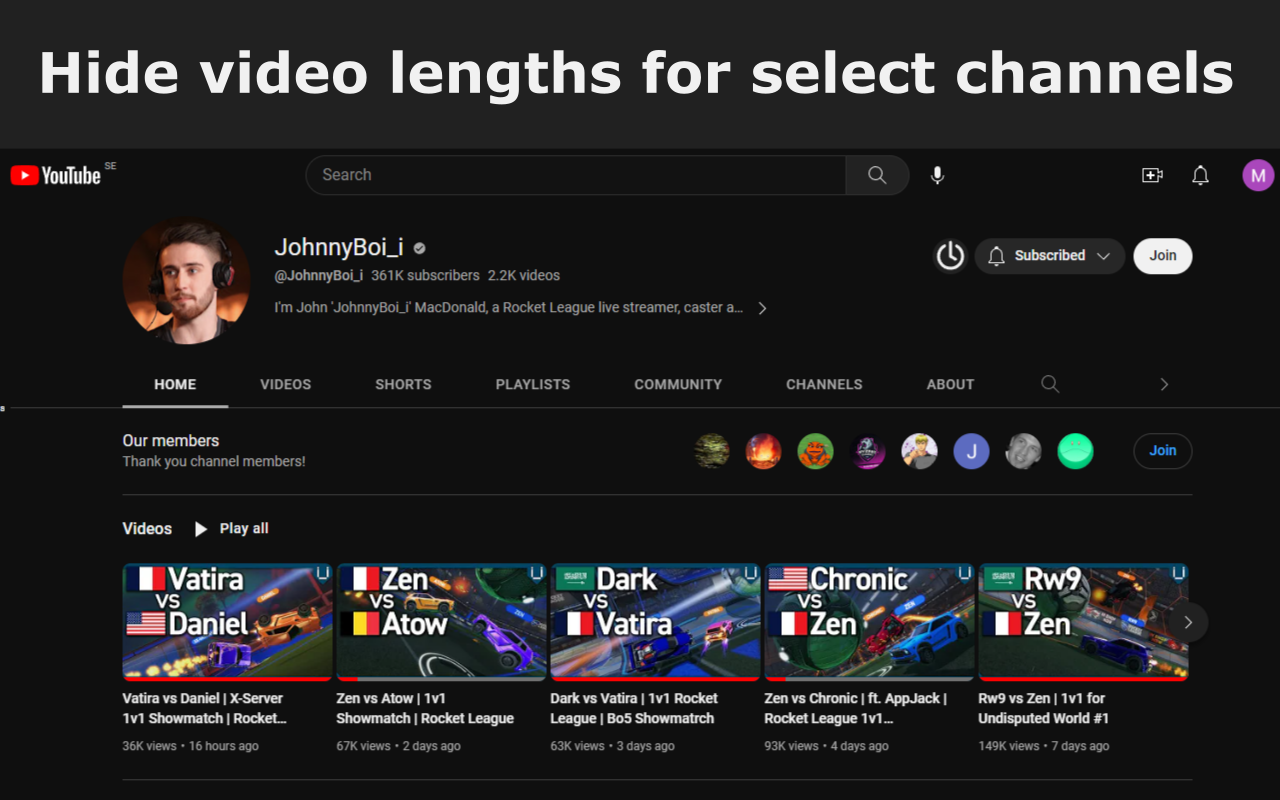Show next videos with carousel arrow

[x=1188, y=622]
